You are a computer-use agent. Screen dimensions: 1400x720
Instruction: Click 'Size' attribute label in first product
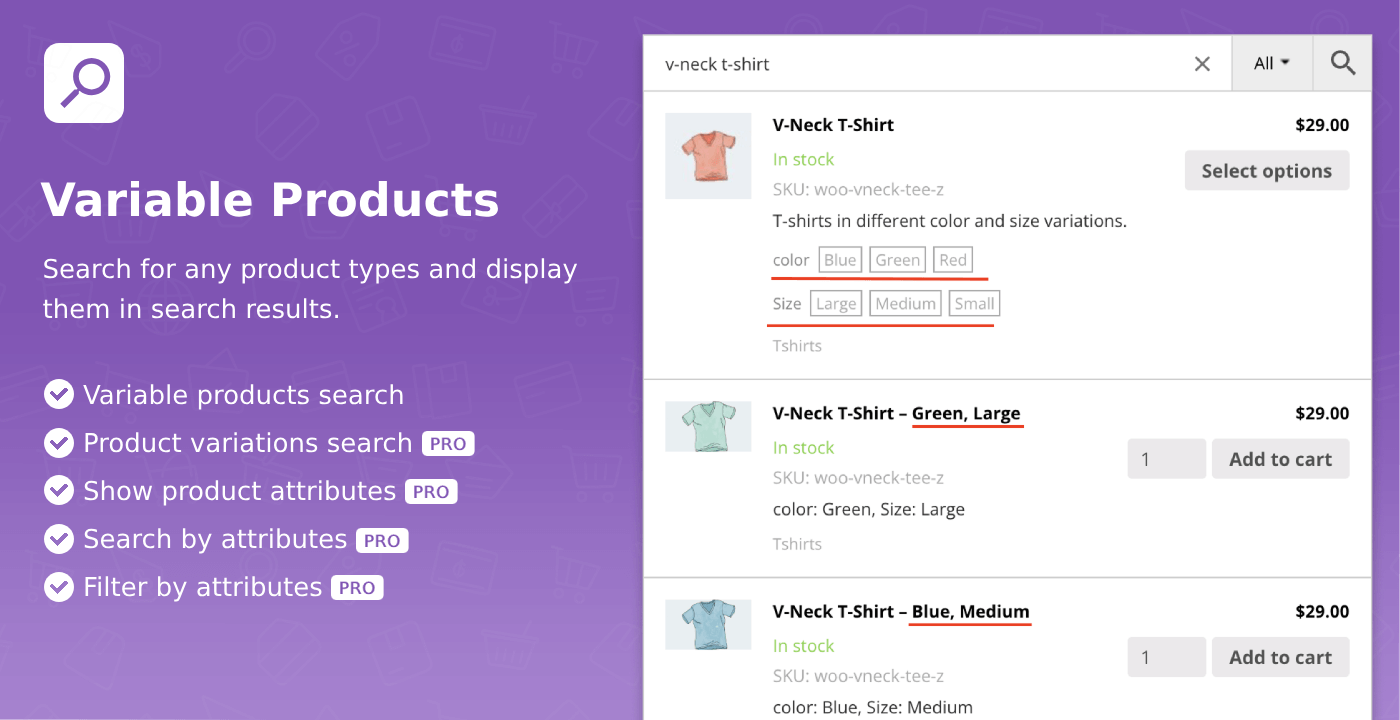click(787, 304)
